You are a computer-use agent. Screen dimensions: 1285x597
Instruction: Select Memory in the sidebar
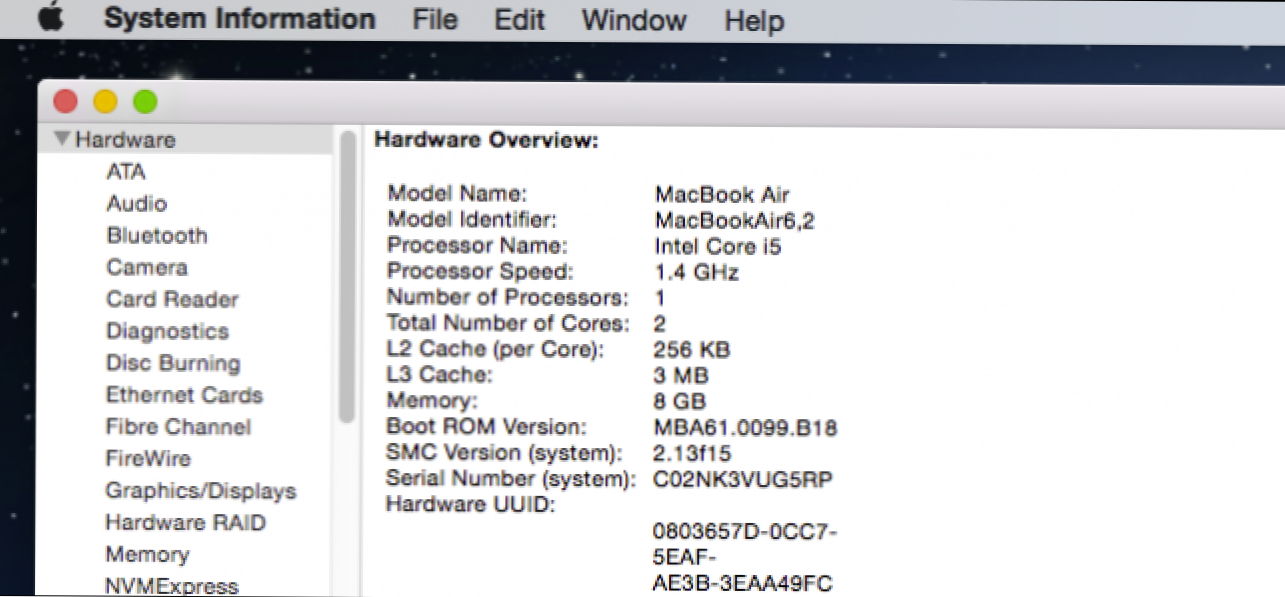147,555
